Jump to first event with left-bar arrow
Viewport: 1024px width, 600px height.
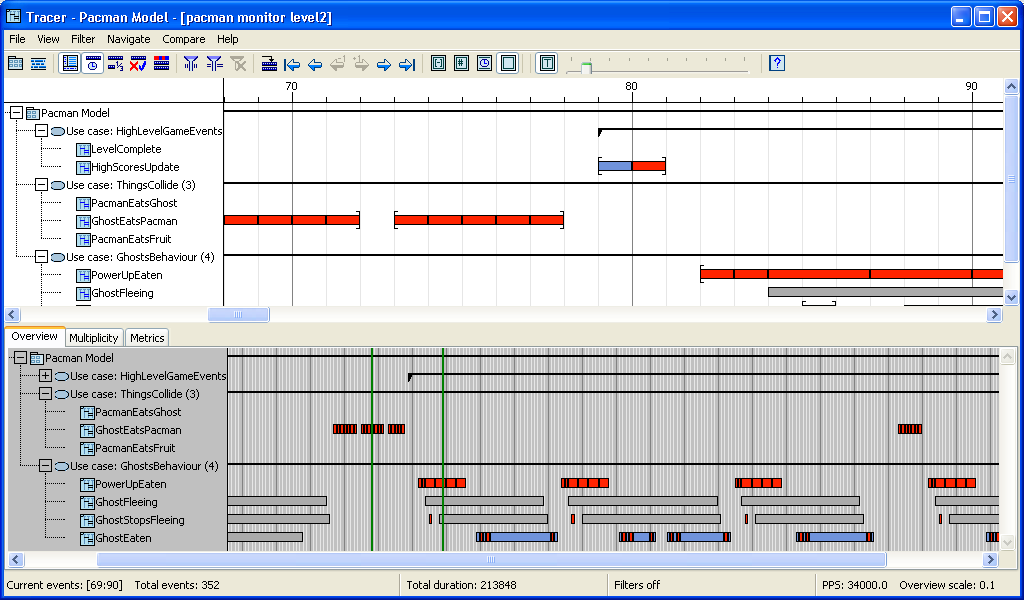point(292,64)
